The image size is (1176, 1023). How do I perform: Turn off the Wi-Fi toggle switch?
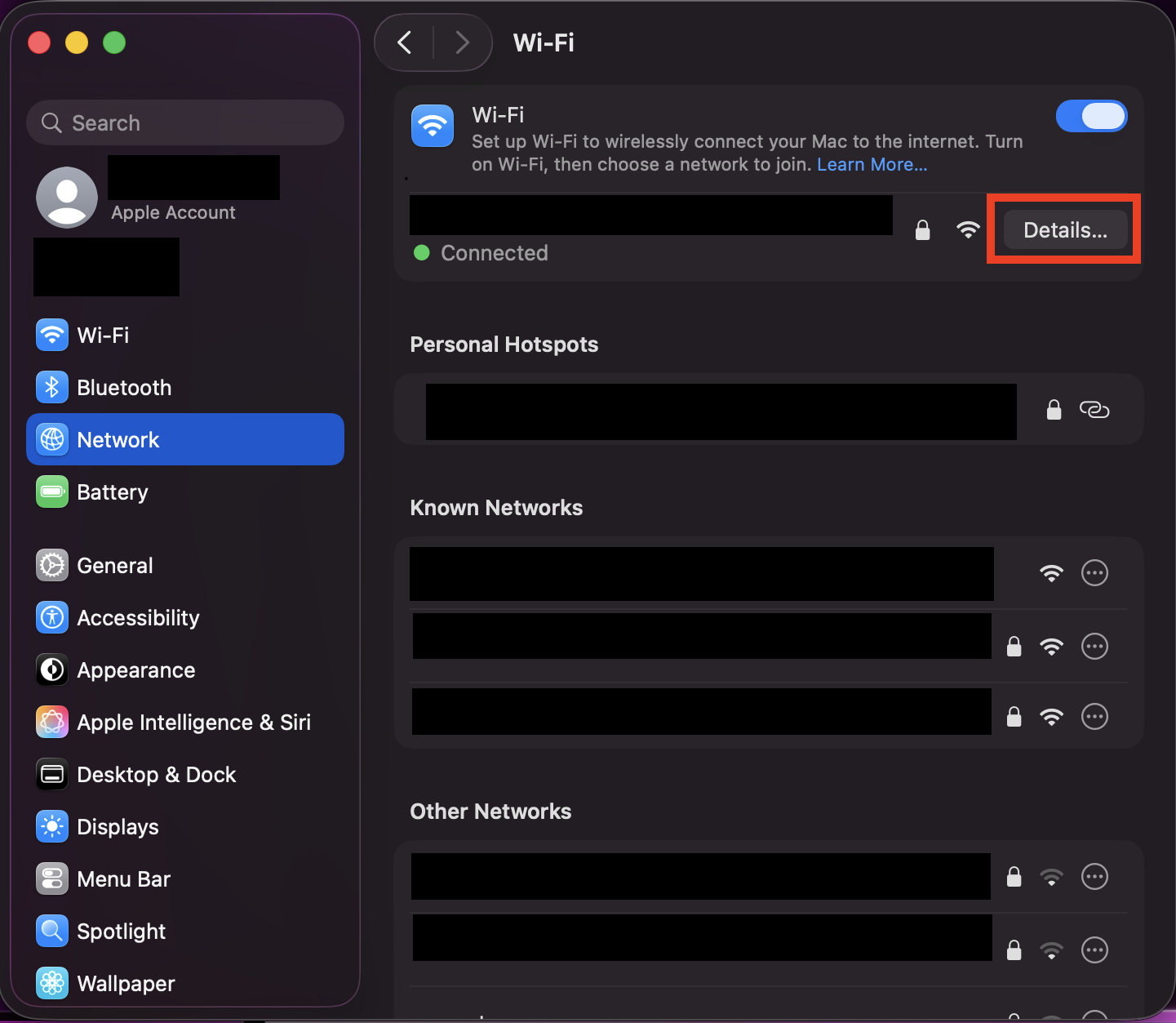1091,117
